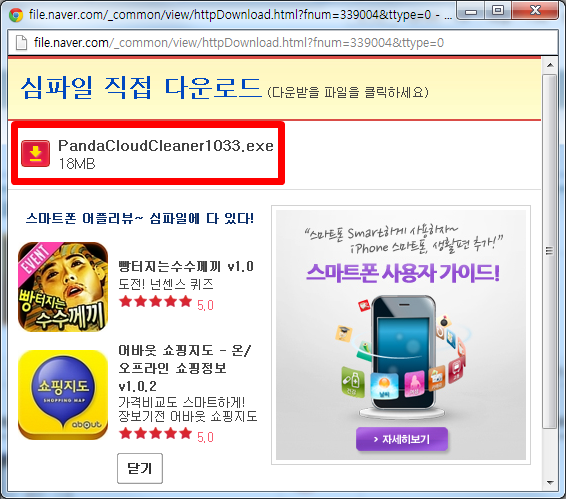The height and width of the screenshot is (499, 566).
Task: Open the 빵터지는 수수께끼 app thumbnail
Action: [x=63, y=287]
